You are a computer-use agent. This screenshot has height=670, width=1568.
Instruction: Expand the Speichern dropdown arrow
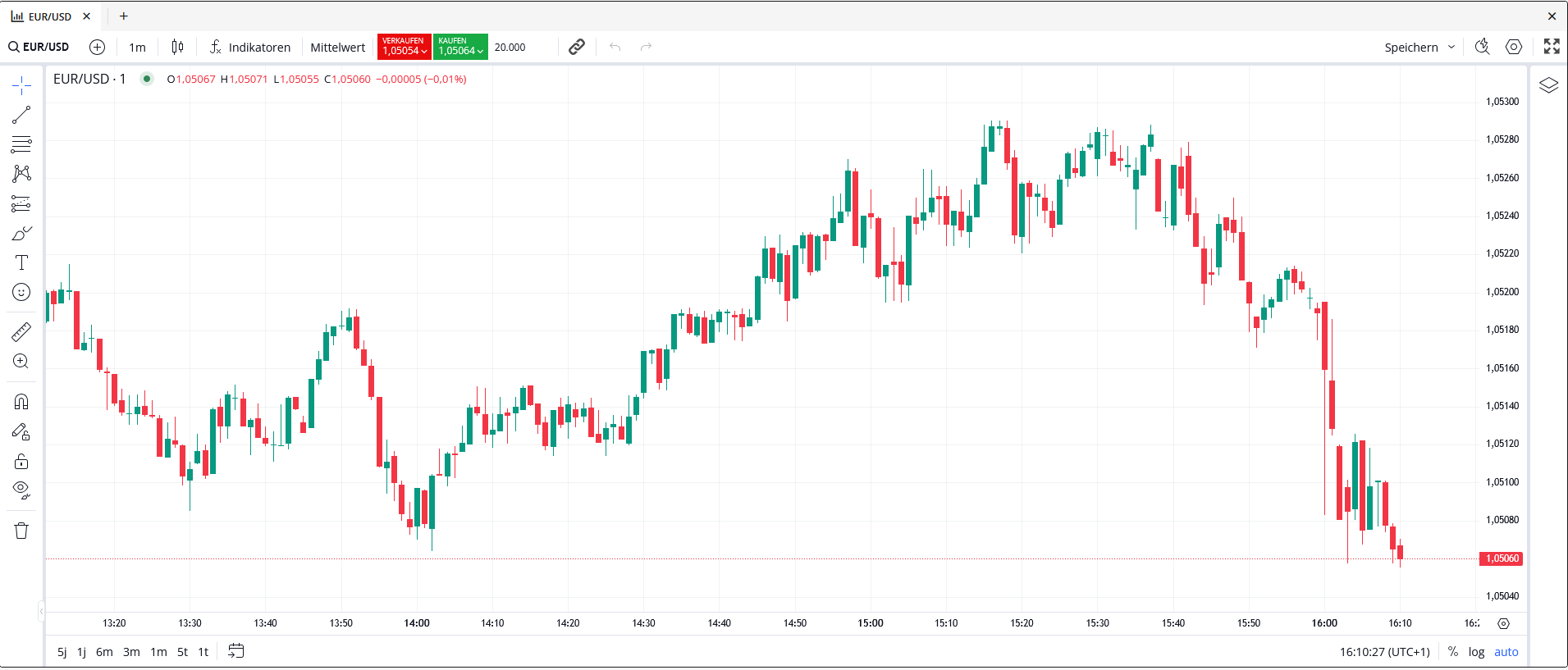click(x=1451, y=47)
